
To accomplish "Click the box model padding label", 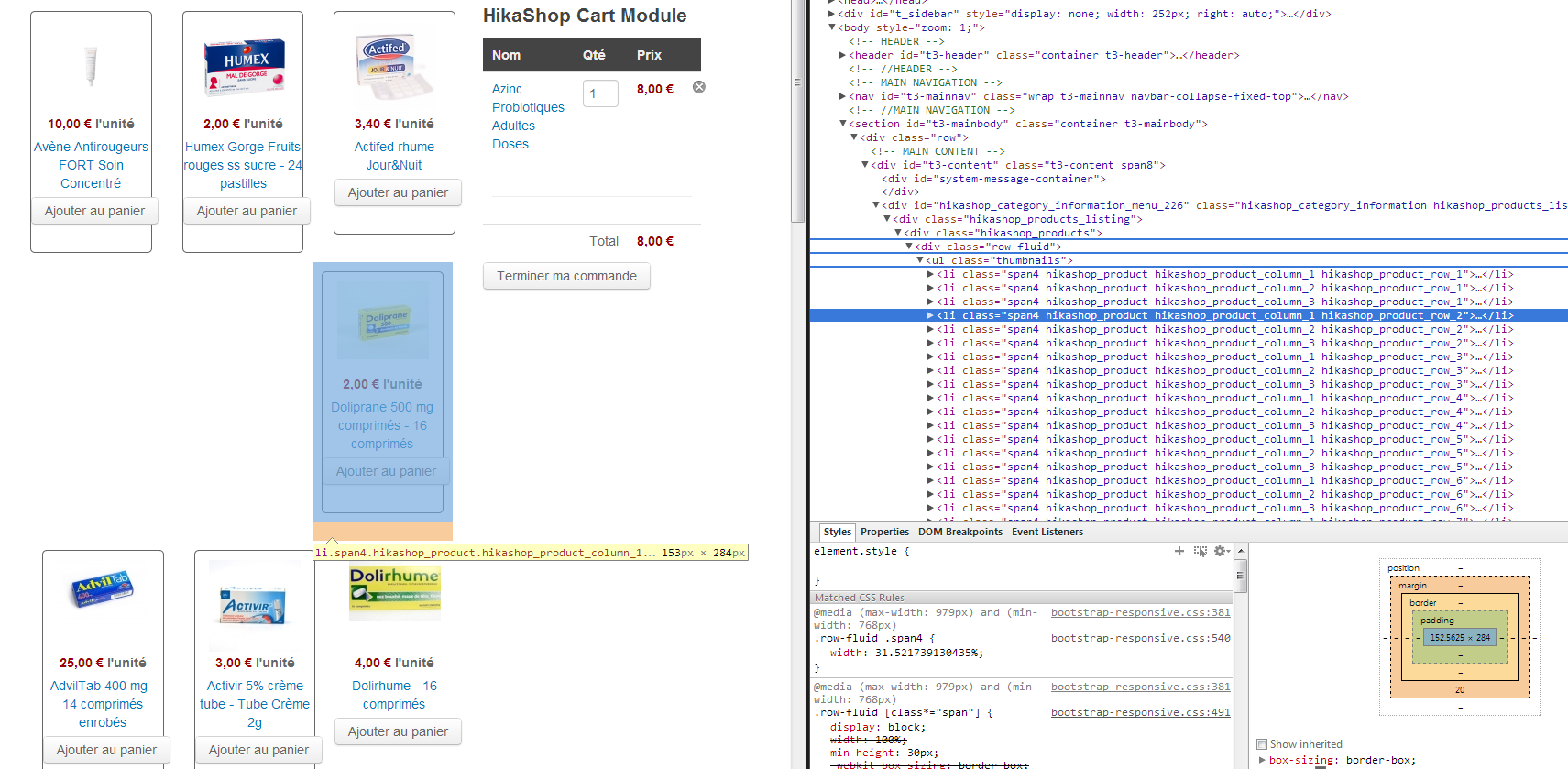I will click(x=1437, y=621).
